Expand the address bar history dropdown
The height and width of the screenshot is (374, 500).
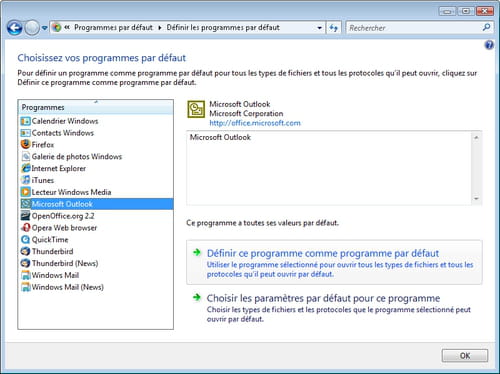pyautogui.click(x=320, y=28)
